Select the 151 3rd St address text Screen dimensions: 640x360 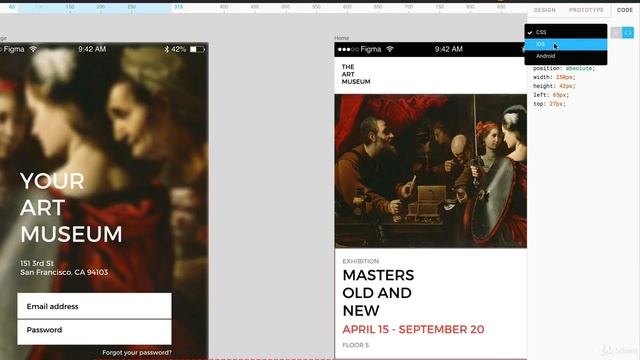click(x=64, y=268)
